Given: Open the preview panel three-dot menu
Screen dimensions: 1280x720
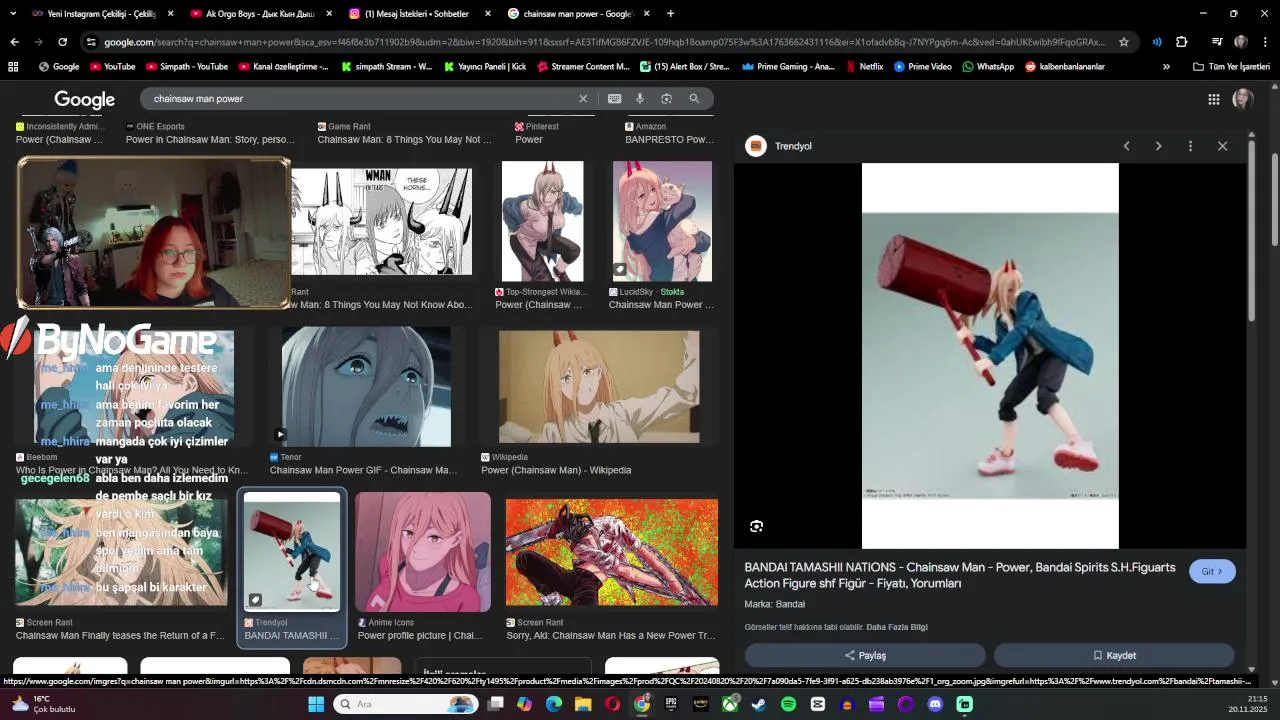Looking at the screenshot, I should pyautogui.click(x=1190, y=146).
